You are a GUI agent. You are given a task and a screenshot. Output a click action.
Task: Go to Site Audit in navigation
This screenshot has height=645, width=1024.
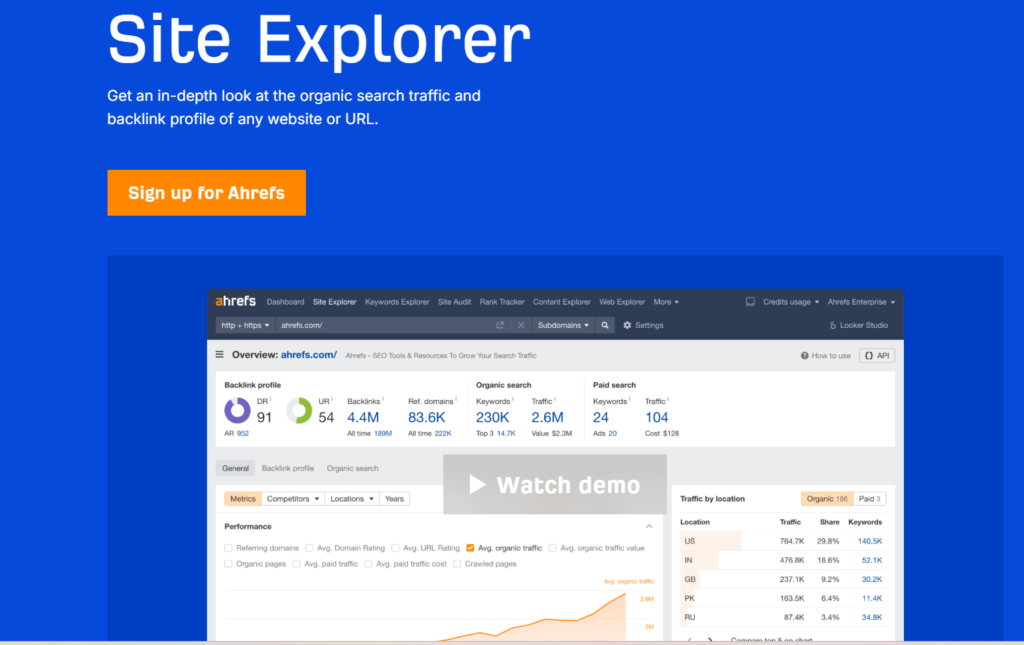[455, 302]
